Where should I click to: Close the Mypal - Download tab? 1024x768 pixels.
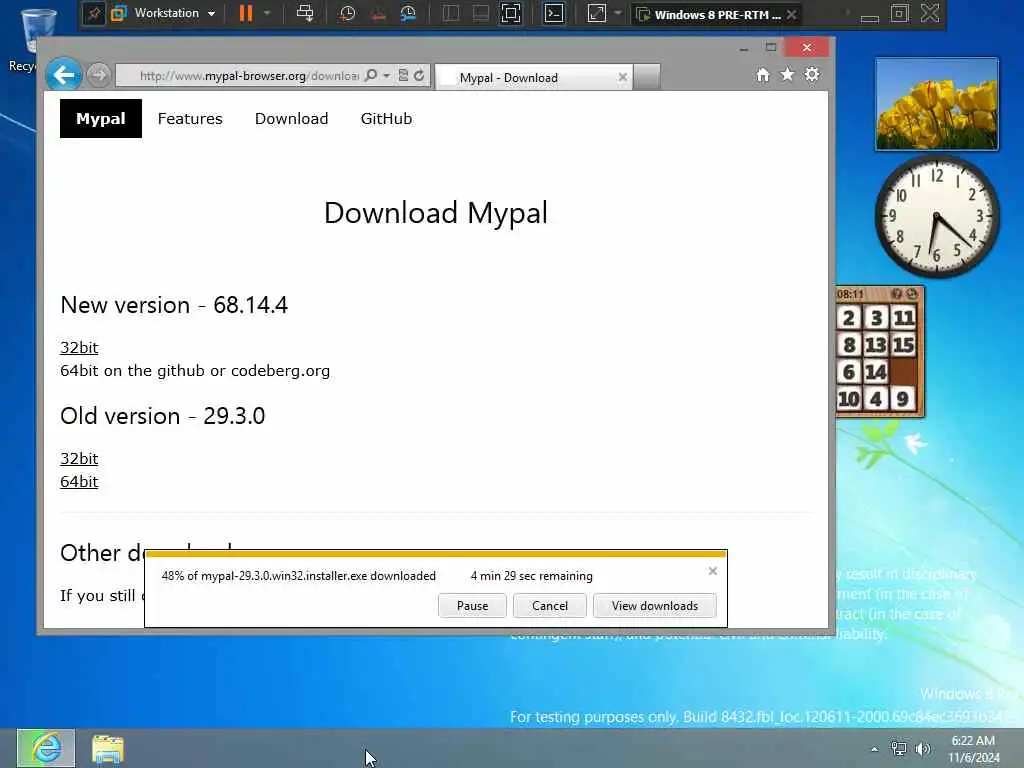[622, 77]
